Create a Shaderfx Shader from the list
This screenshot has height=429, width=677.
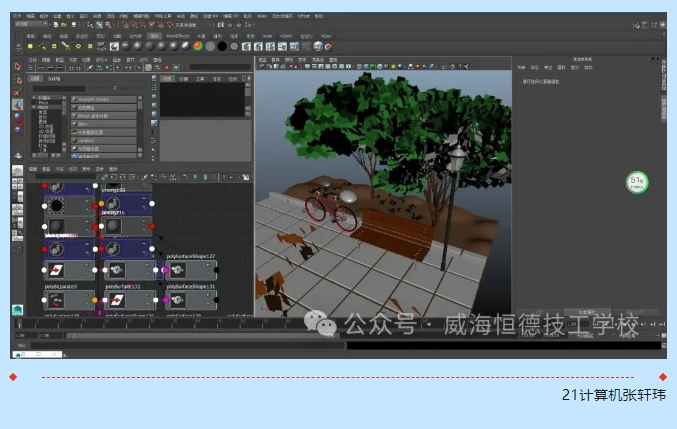point(104,99)
